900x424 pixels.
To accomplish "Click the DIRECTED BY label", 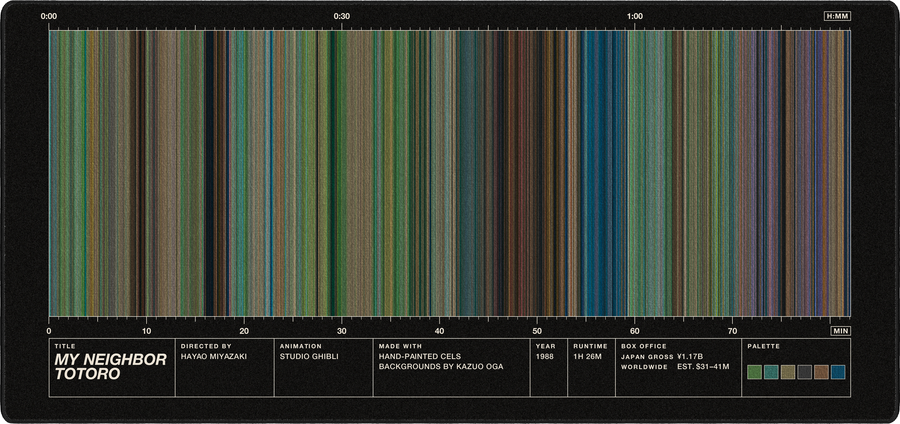I will [x=206, y=347].
